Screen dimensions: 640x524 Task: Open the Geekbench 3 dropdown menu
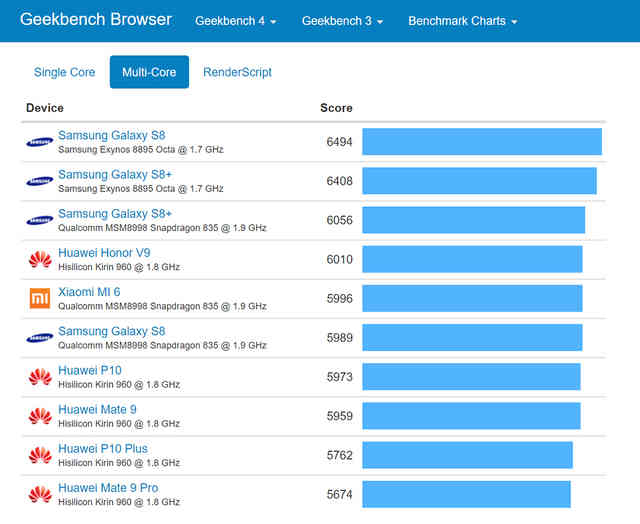coord(342,21)
